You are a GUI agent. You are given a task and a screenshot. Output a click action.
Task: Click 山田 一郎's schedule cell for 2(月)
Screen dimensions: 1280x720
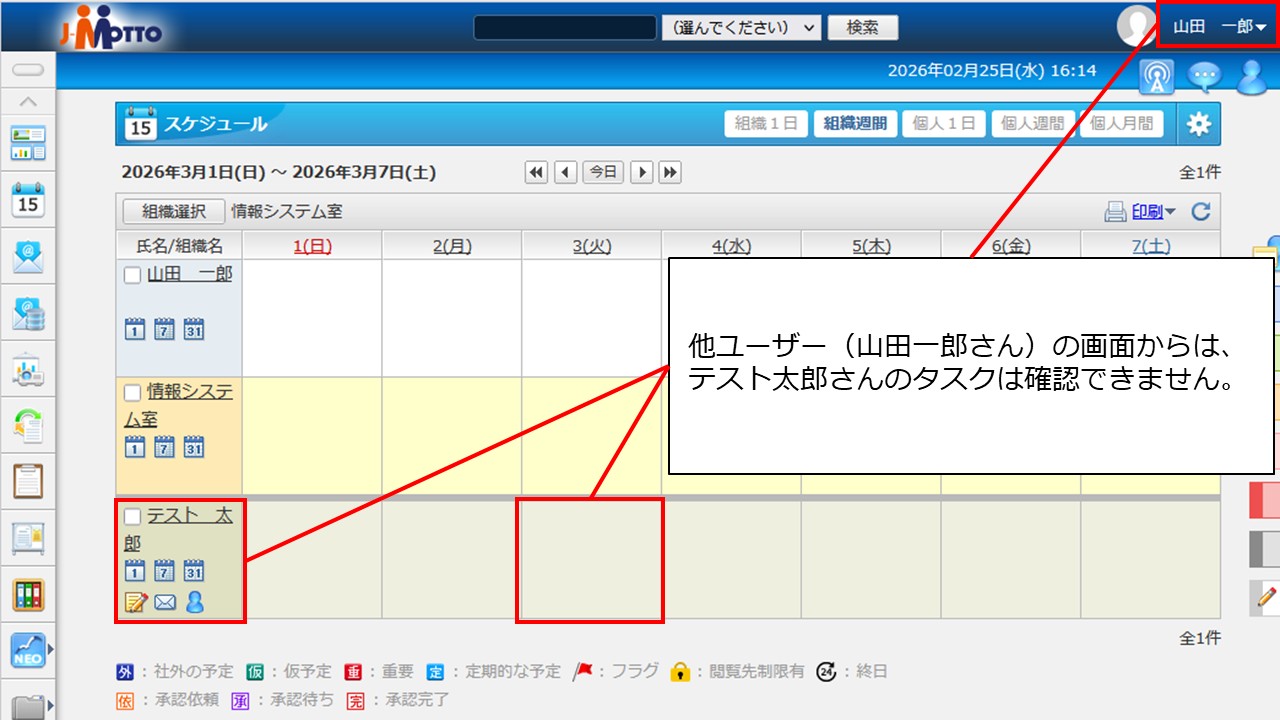[x=452, y=318]
